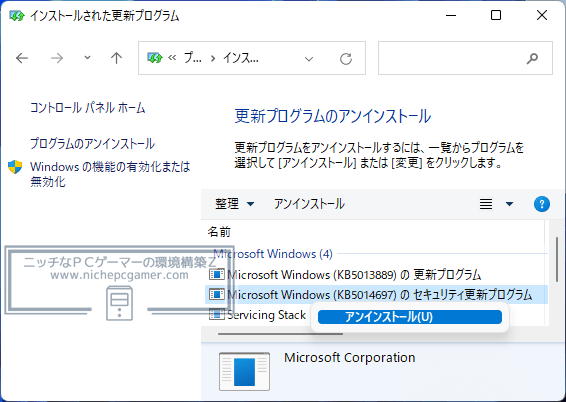
Task: Choose アンインストール(U) from context menu
Action: (x=410, y=317)
